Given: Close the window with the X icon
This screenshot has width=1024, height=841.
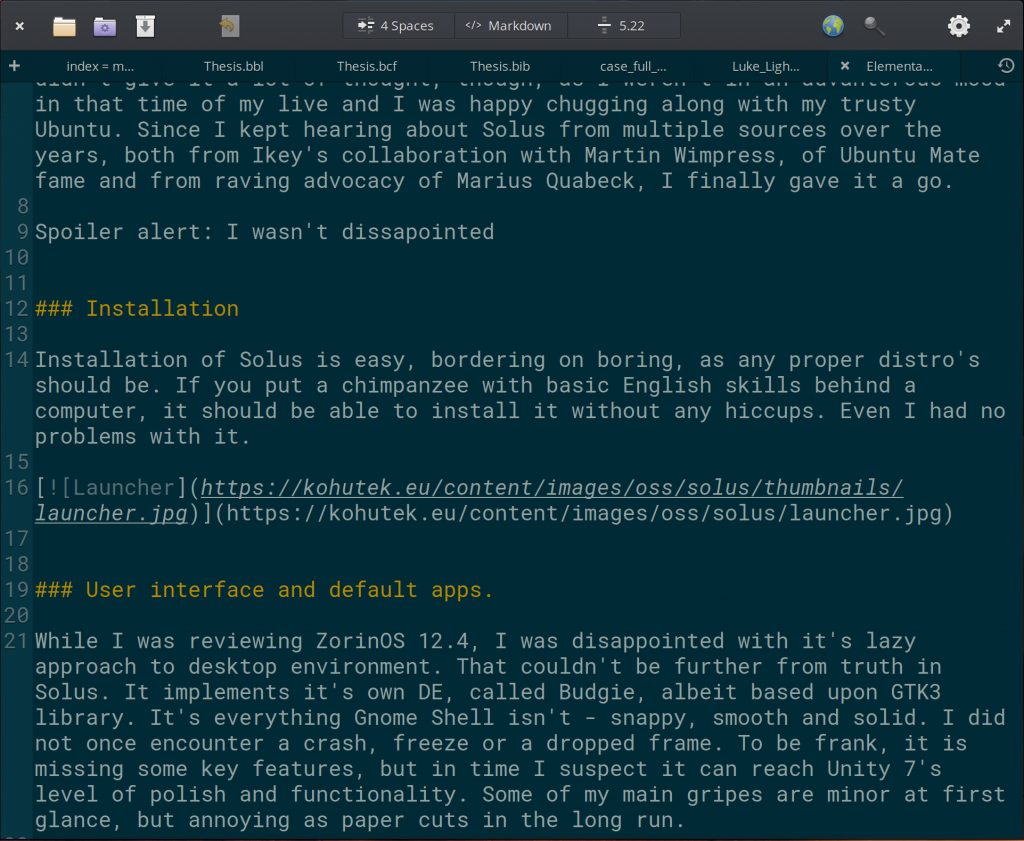Looking at the screenshot, I should tap(20, 26).
